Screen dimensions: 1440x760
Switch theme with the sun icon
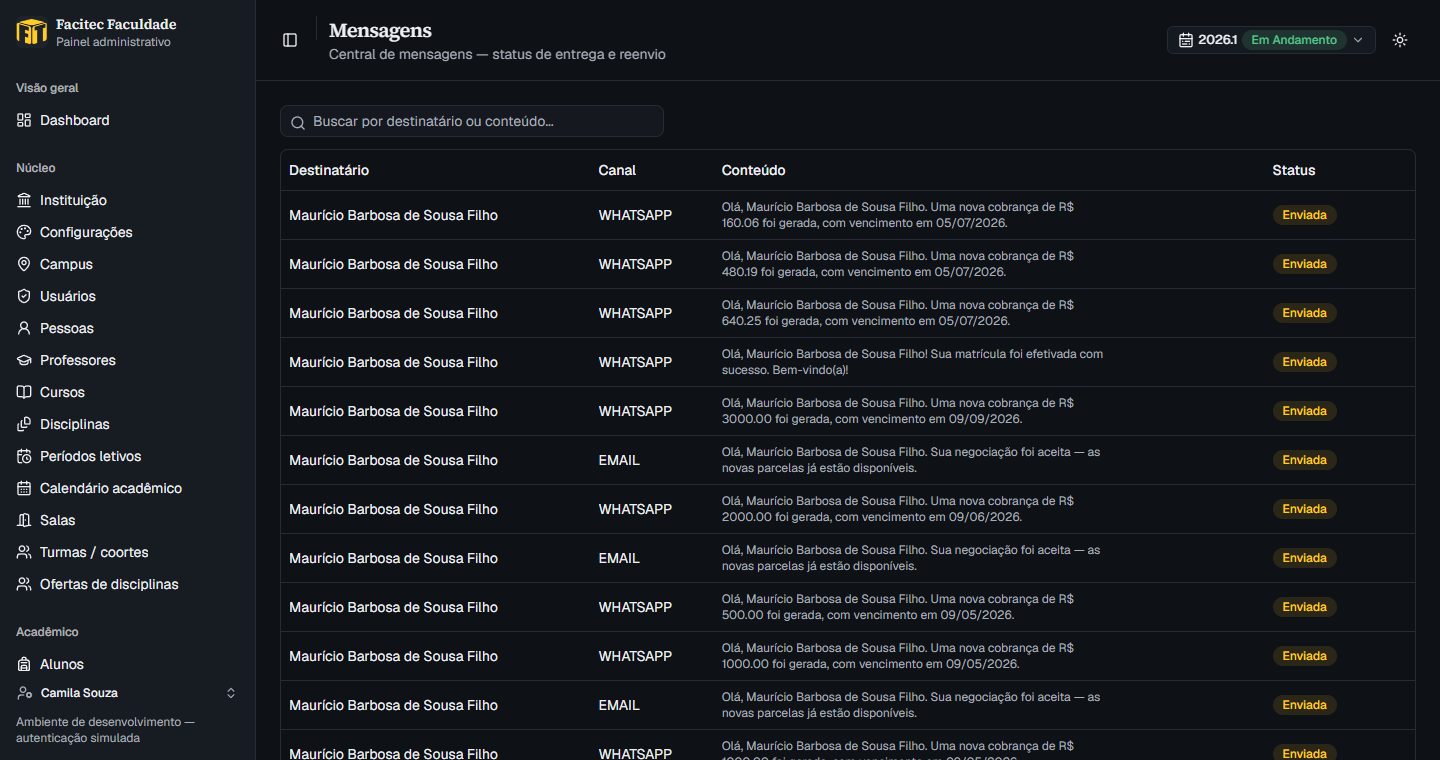[x=1400, y=40]
